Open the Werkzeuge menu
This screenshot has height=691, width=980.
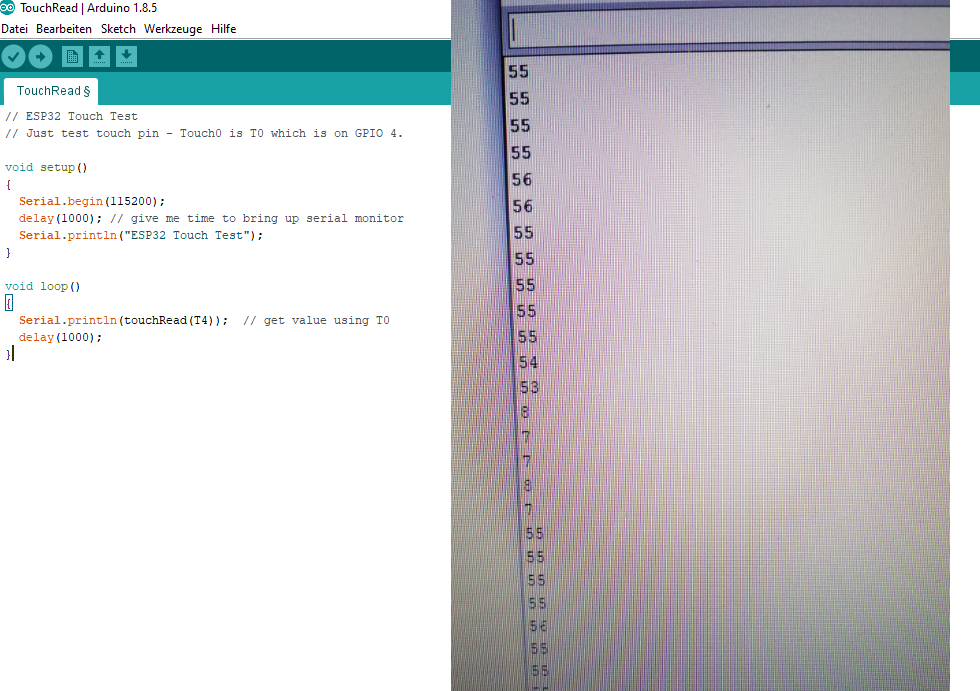(x=173, y=29)
